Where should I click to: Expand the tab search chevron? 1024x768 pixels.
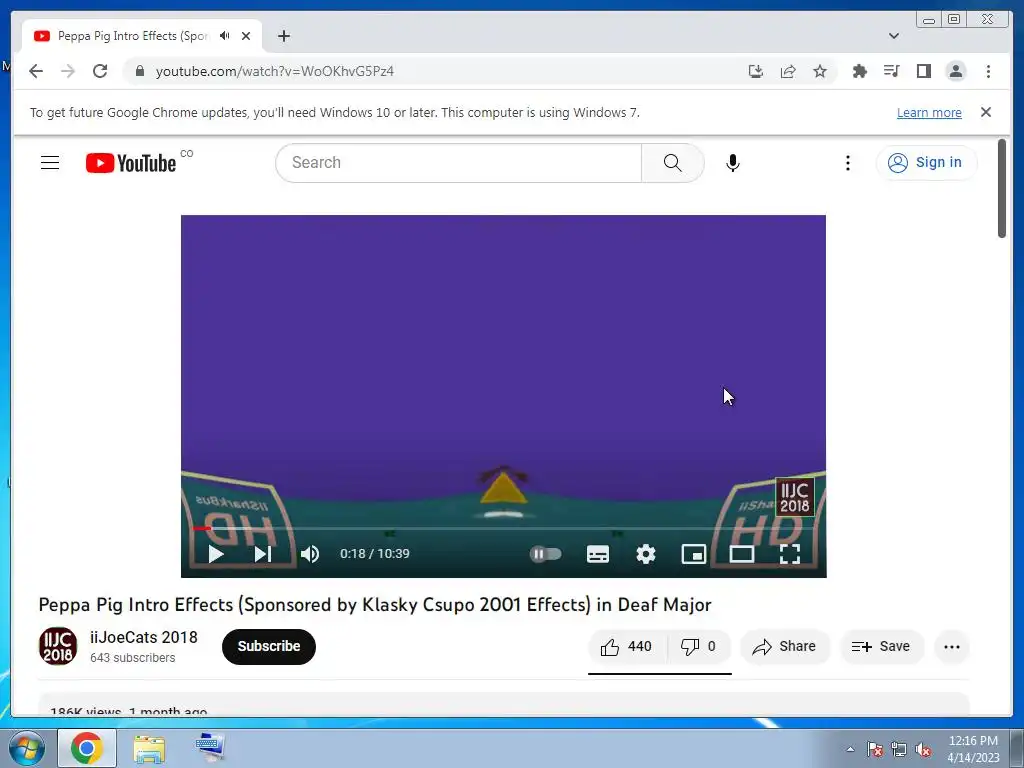894,36
